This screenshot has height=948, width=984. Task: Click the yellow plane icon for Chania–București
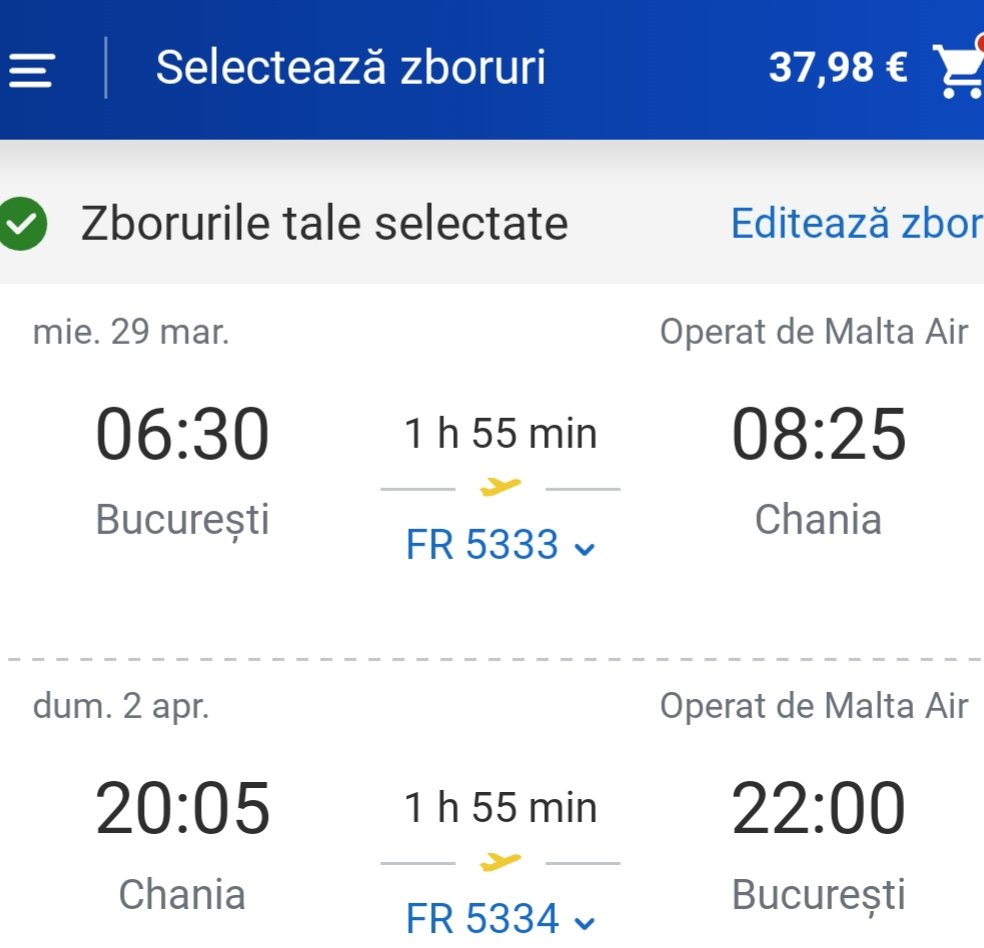click(501, 861)
